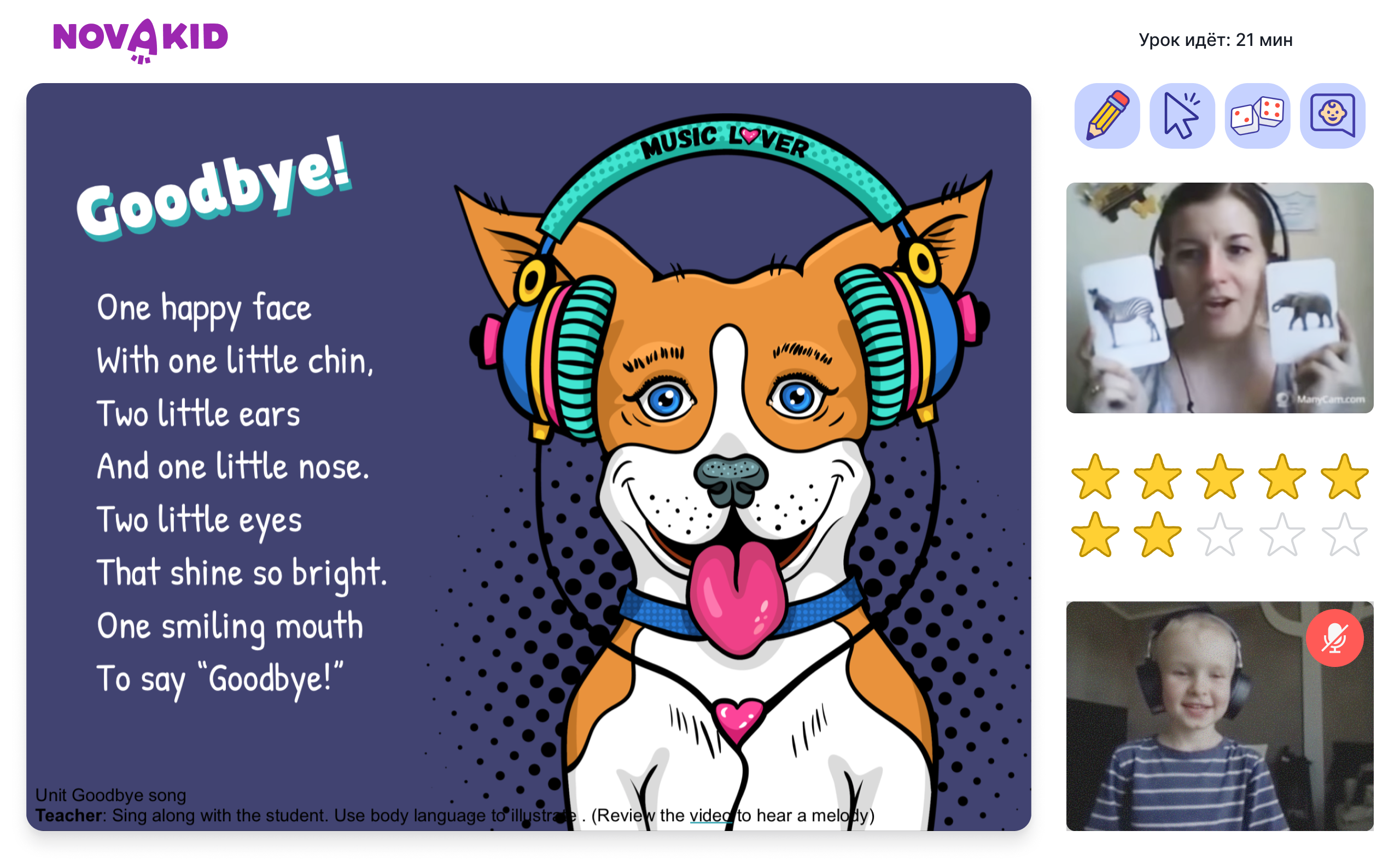1400x866 pixels.
Task: Toggle the student's muted microphone button
Action: coord(1334,637)
